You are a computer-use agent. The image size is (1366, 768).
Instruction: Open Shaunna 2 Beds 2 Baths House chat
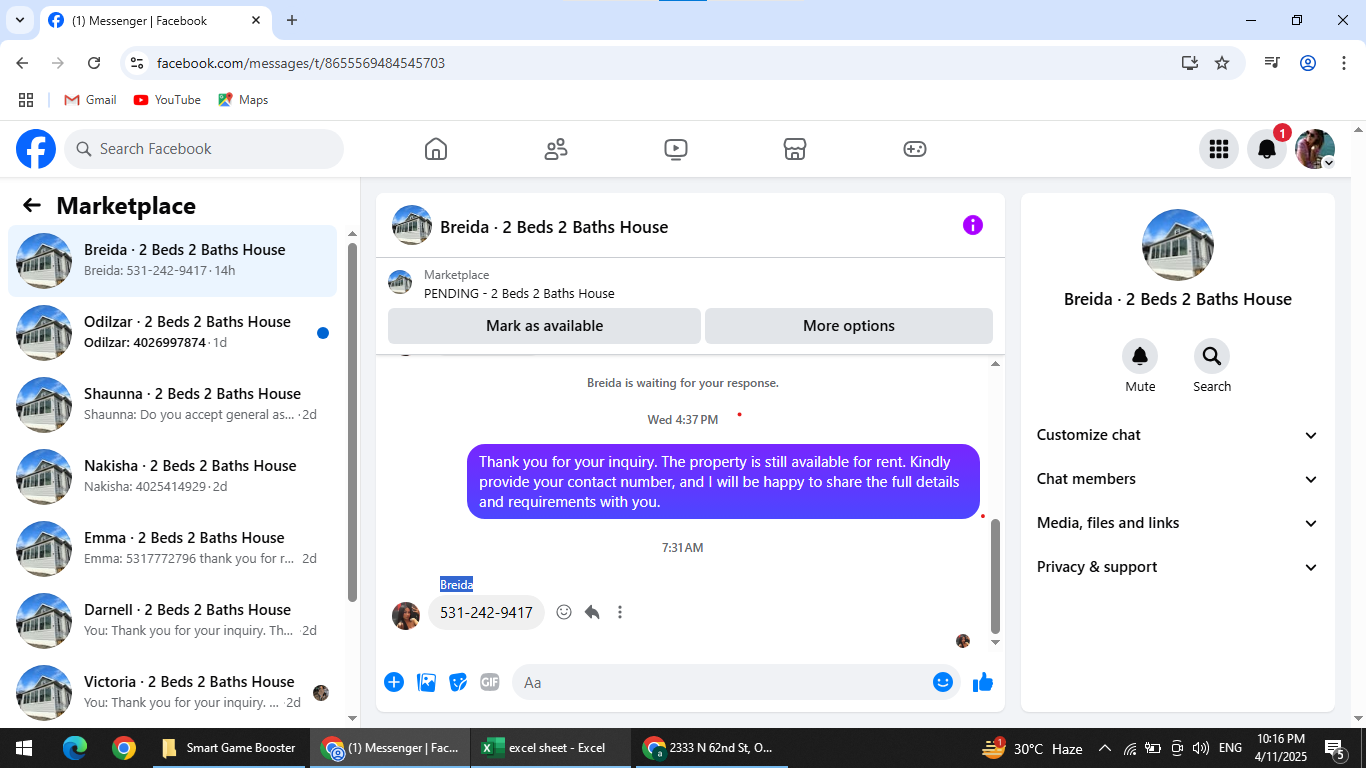[x=172, y=405]
